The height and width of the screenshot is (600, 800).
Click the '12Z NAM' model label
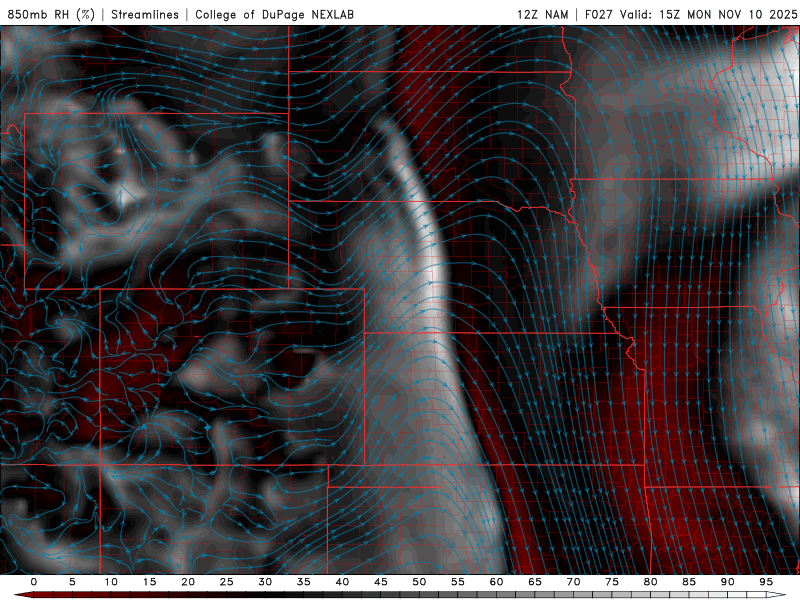(542, 14)
